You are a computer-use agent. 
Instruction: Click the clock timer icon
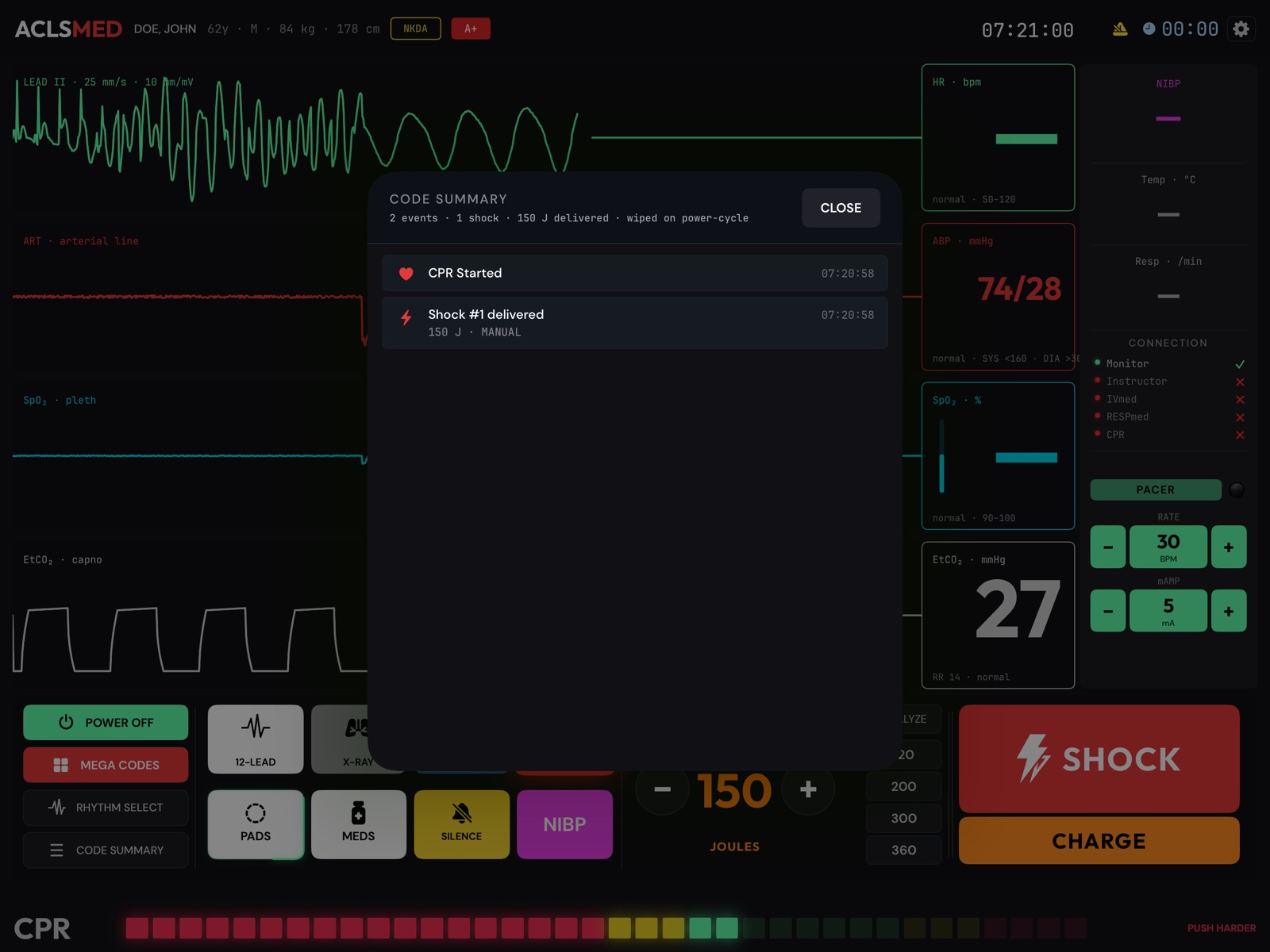click(1149, 29)
